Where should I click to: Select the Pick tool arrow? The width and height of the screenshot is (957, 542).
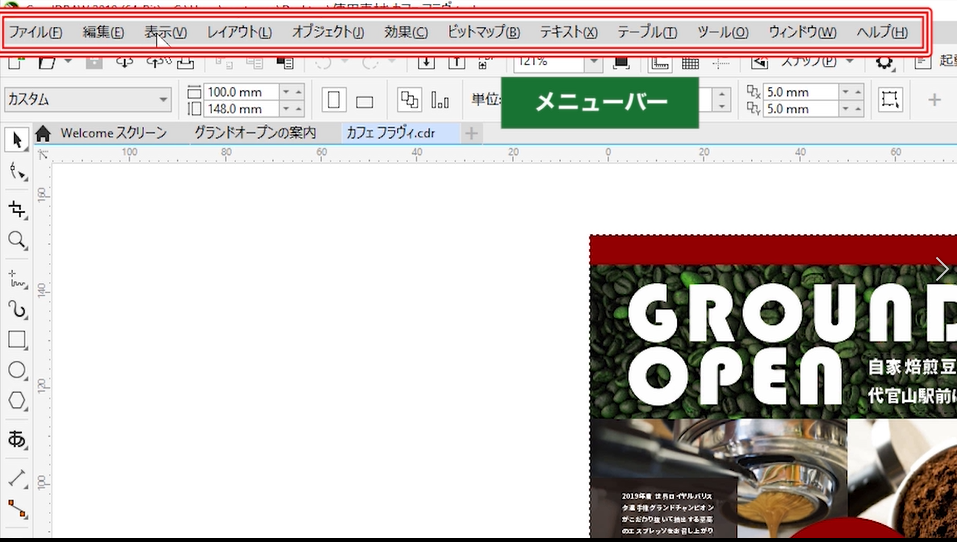17,139
